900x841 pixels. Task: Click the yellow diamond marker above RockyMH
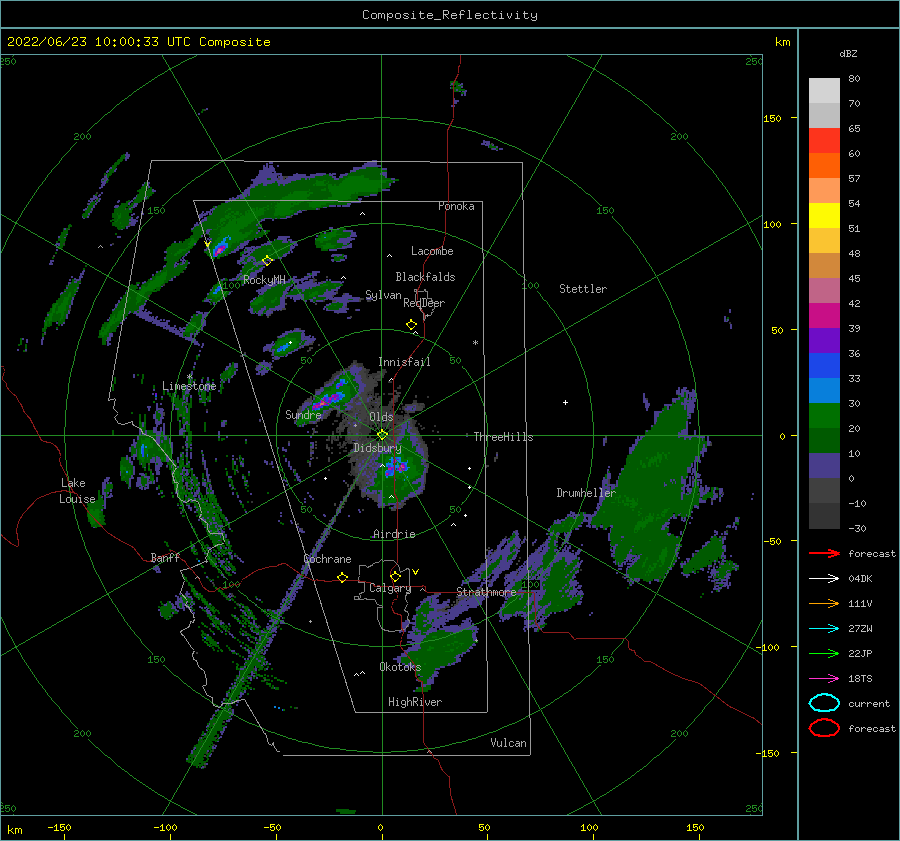pyautogui.click(x=267, y=261)
